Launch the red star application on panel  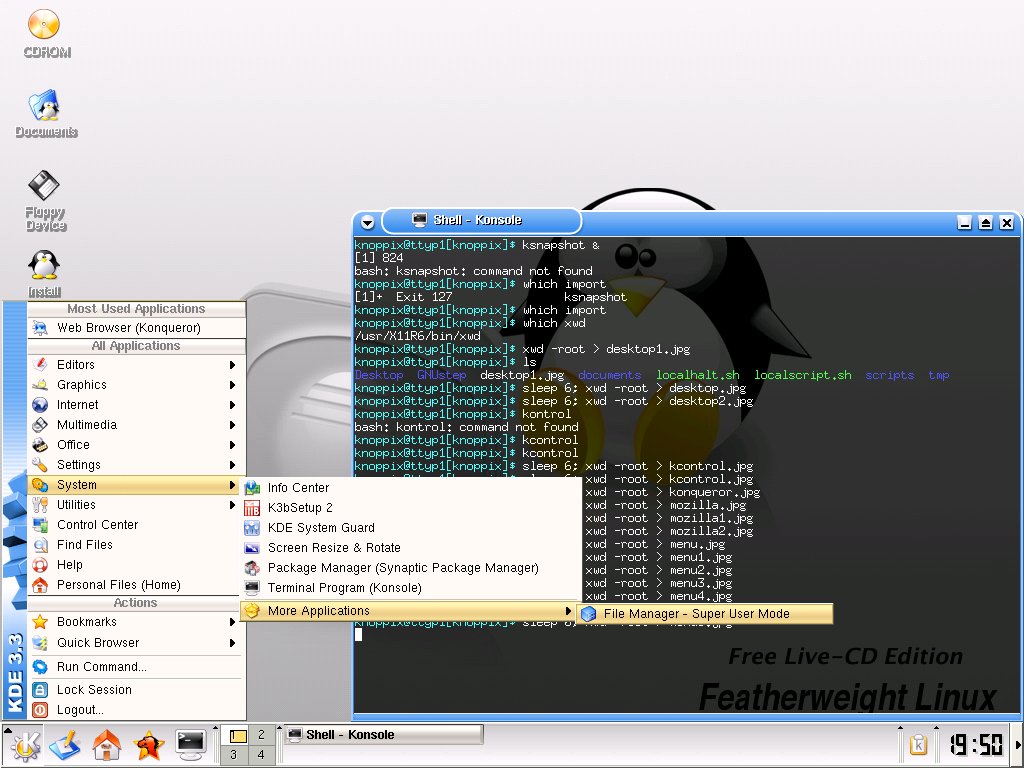tap(149, 744)
